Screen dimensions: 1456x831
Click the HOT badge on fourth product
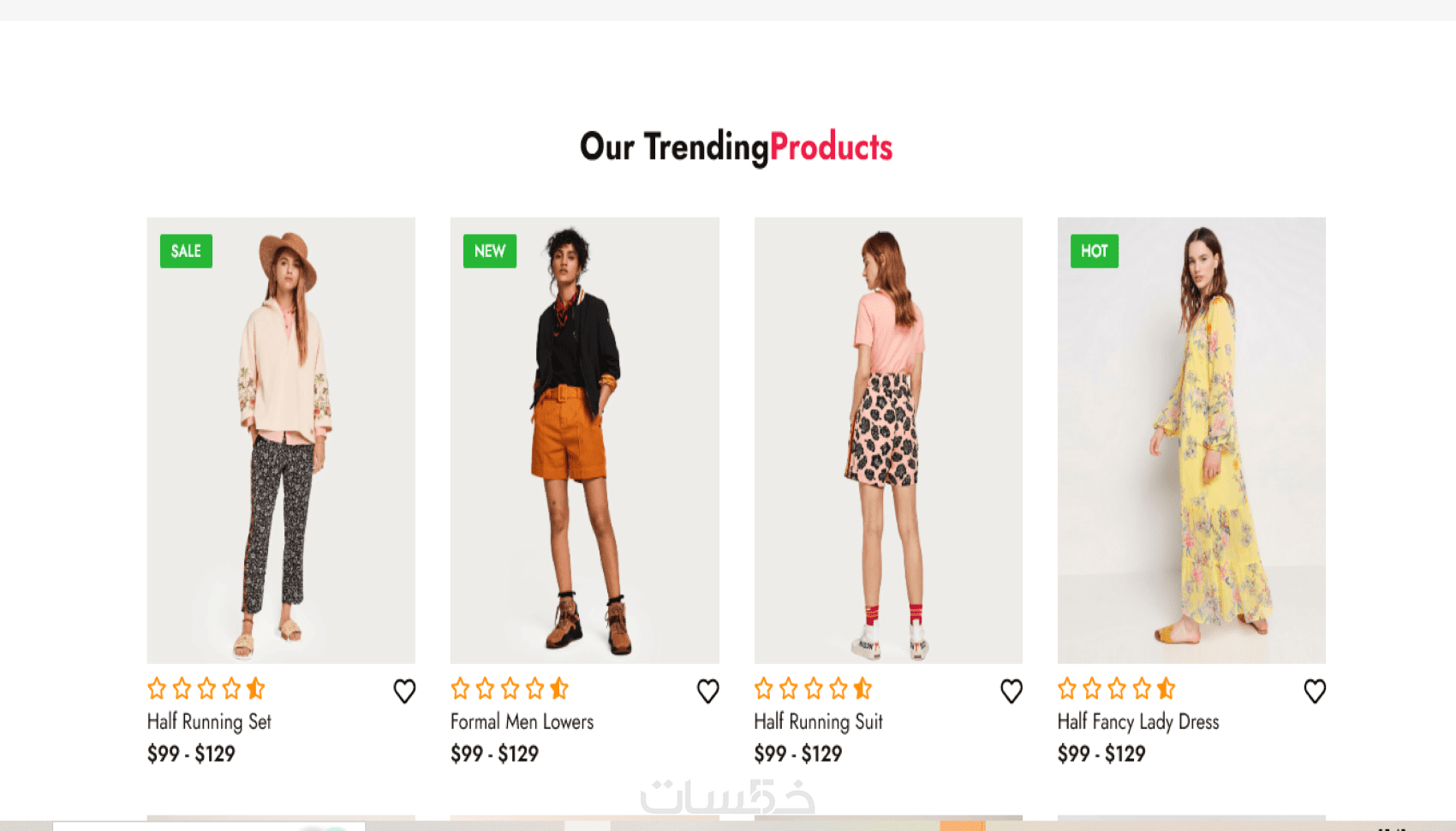coord(1094,251)
